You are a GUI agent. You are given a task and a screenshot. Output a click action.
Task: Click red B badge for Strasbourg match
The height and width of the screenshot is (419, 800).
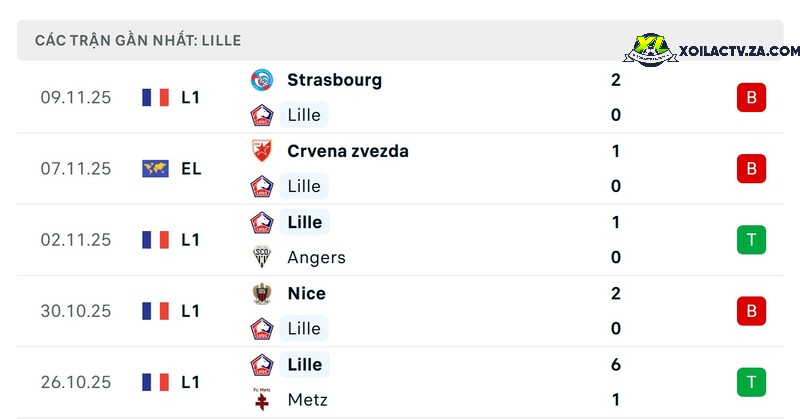coord(751,97)
